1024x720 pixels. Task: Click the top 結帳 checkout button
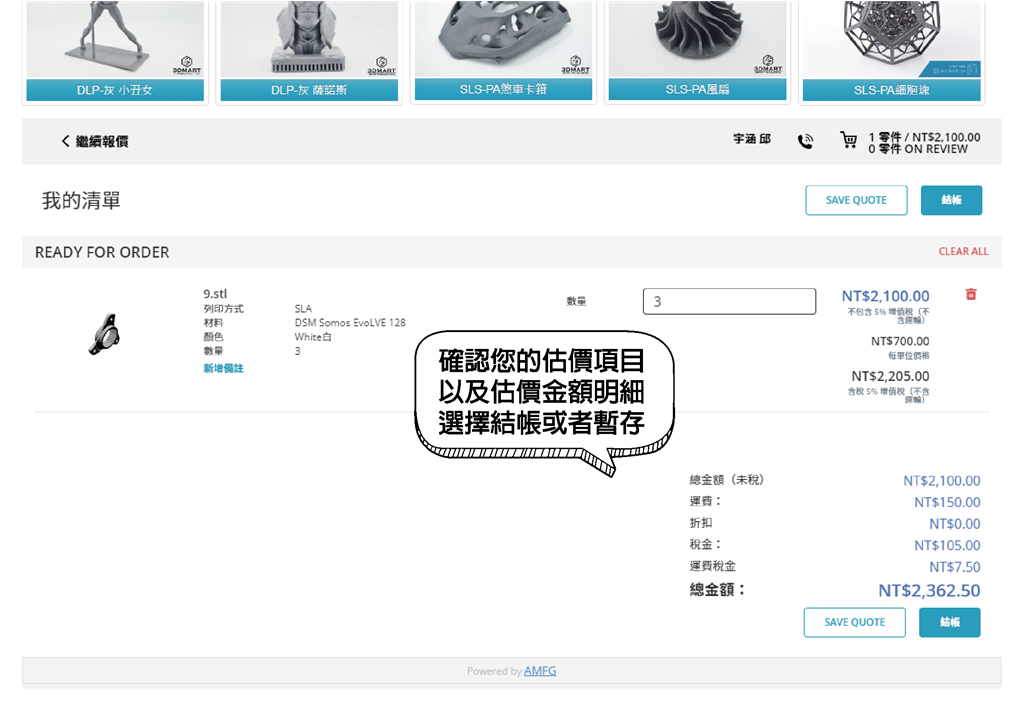950,200
